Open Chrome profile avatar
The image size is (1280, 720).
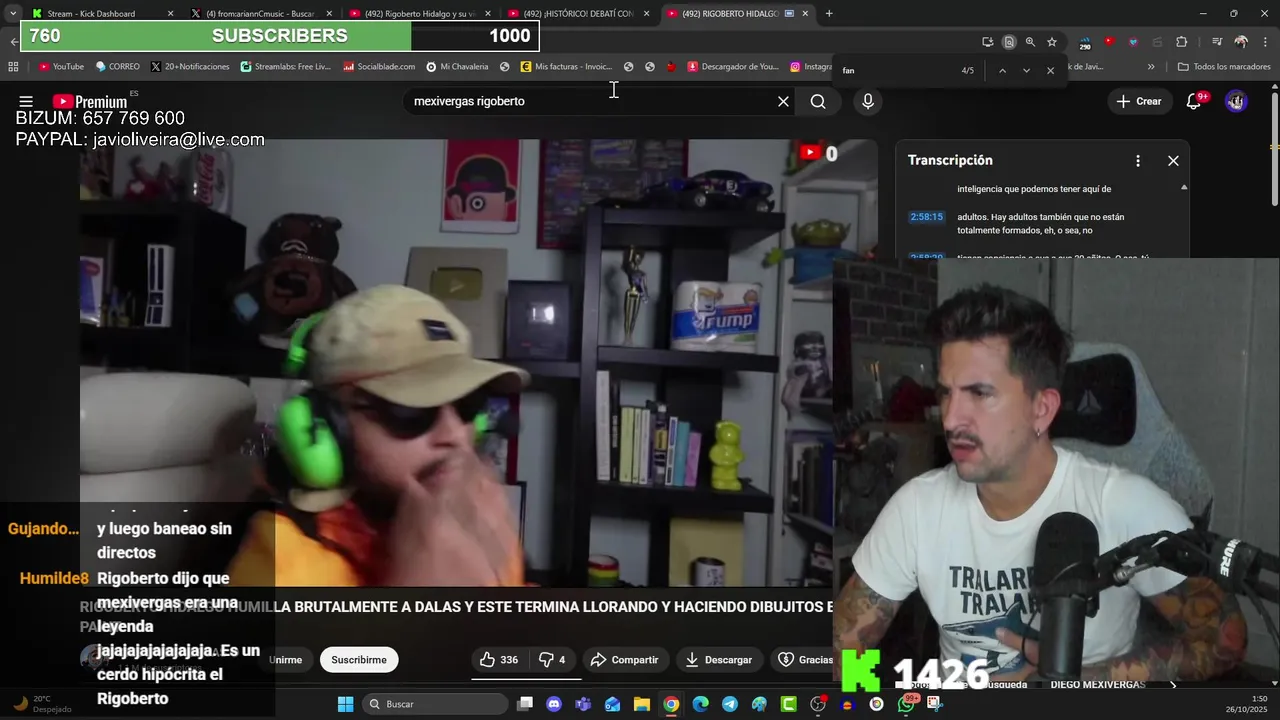[1241, 42]
